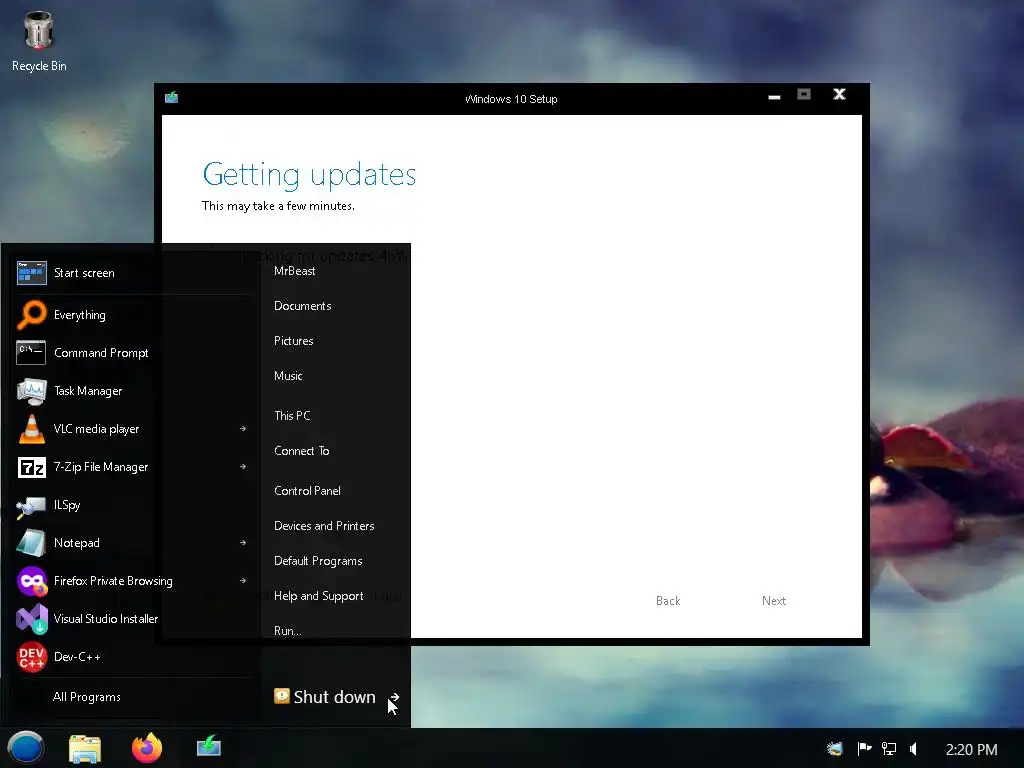Expand Firefox Private Browsing submenu arrow
The image size is (1024, 768).
point(243,581)
